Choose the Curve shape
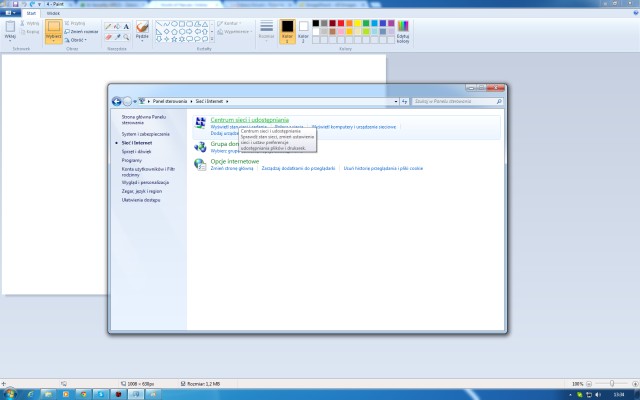Image resolution: width=640 pixels, height=400 pixels. click(167, 24)
